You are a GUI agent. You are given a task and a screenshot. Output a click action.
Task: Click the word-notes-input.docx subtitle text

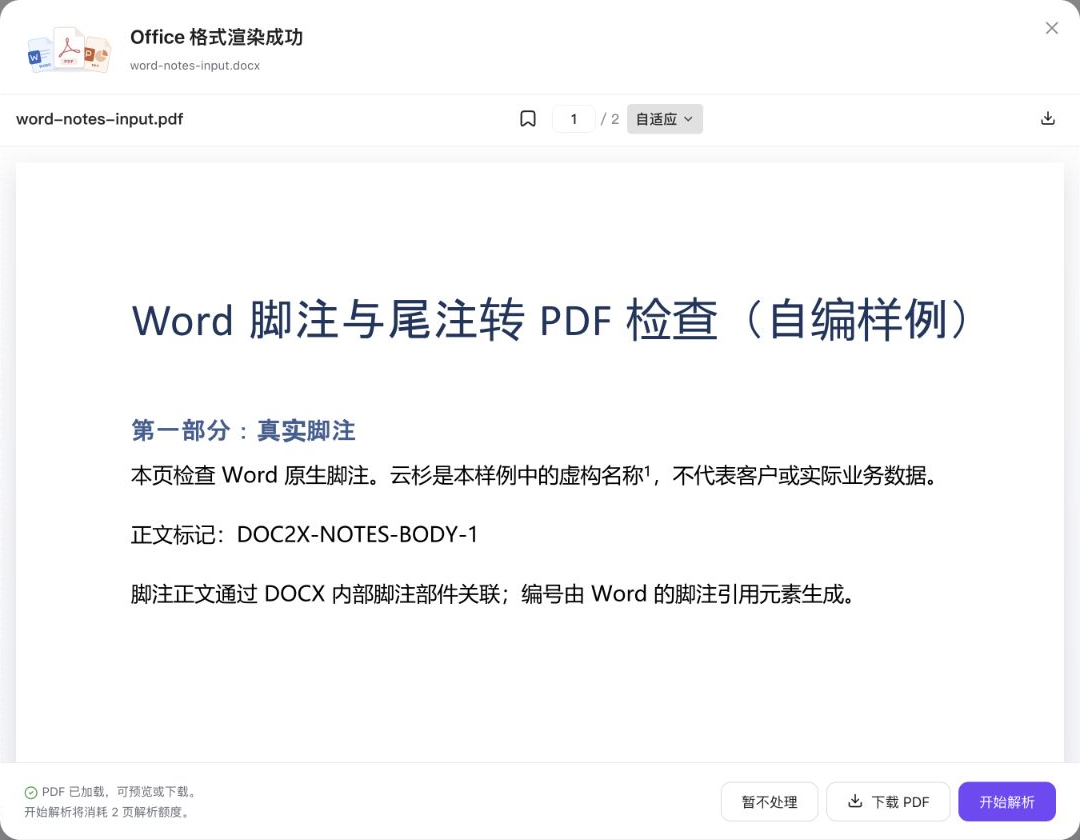pos(195,66)
